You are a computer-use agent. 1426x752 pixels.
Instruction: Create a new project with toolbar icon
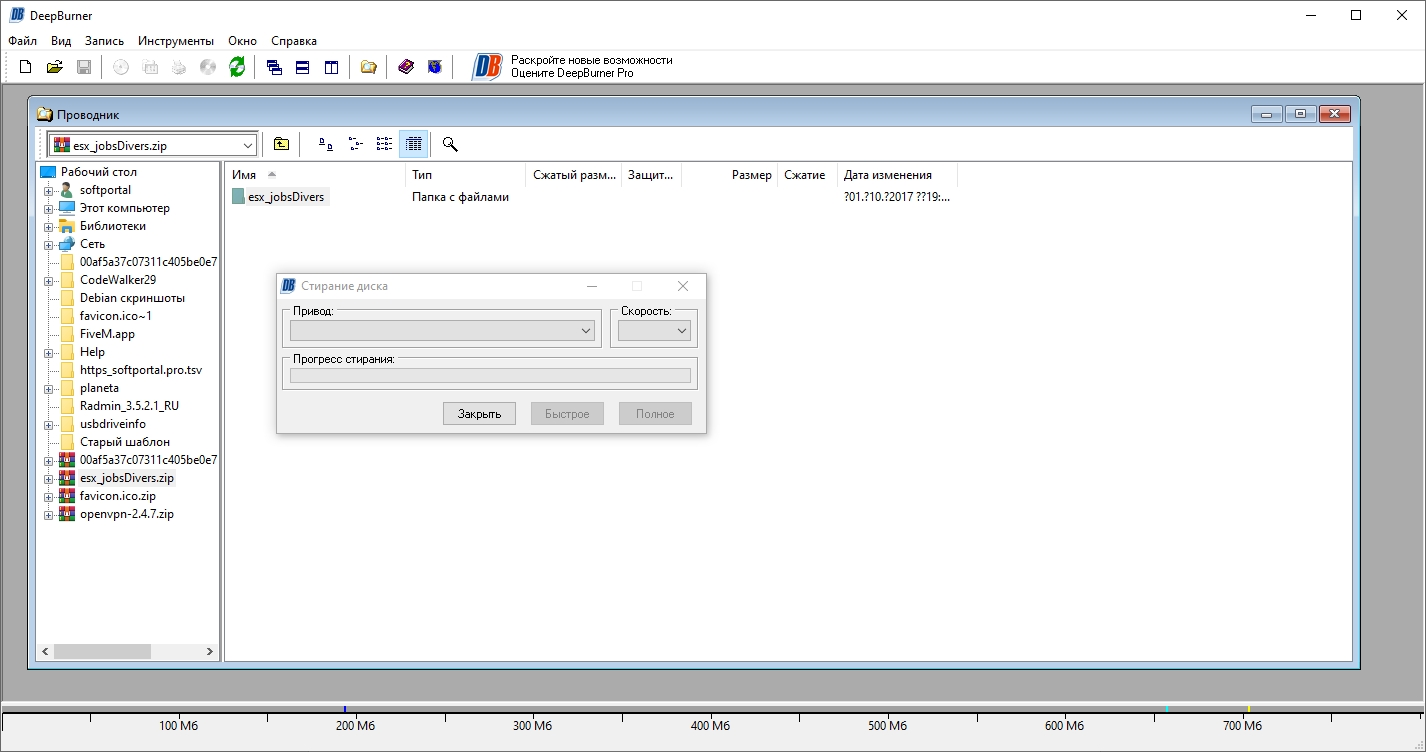tap(26, 67)
